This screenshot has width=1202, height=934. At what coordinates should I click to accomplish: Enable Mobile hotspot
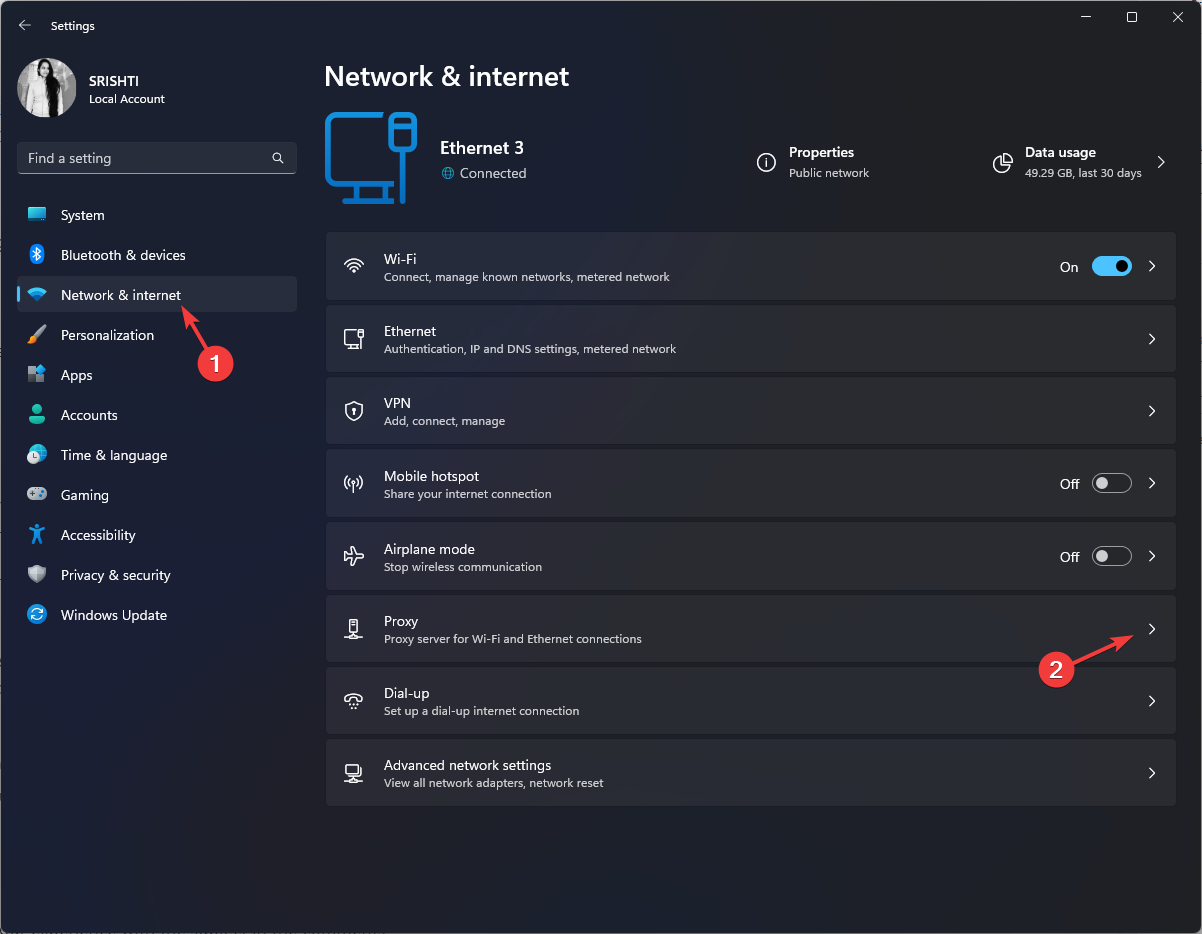point(1111,483)
